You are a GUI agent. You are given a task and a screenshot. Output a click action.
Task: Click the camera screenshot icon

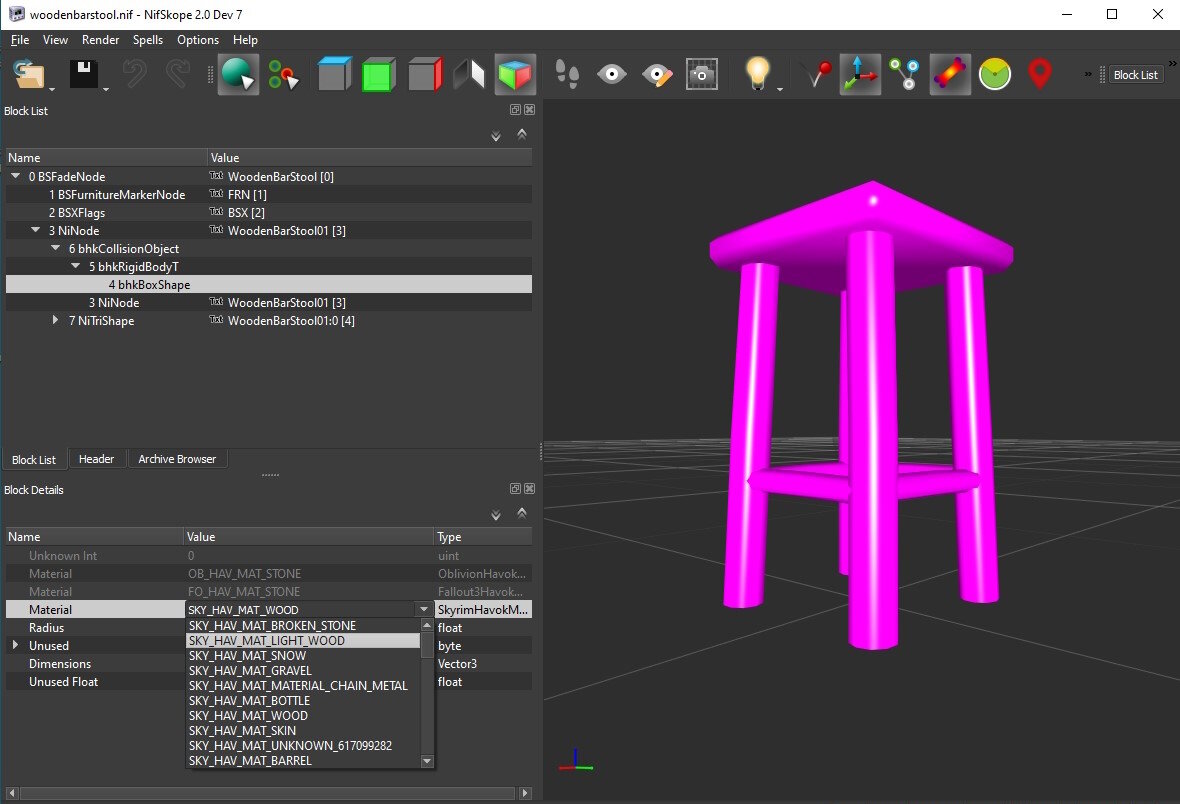pyautogui.click(x=701, y=73)
